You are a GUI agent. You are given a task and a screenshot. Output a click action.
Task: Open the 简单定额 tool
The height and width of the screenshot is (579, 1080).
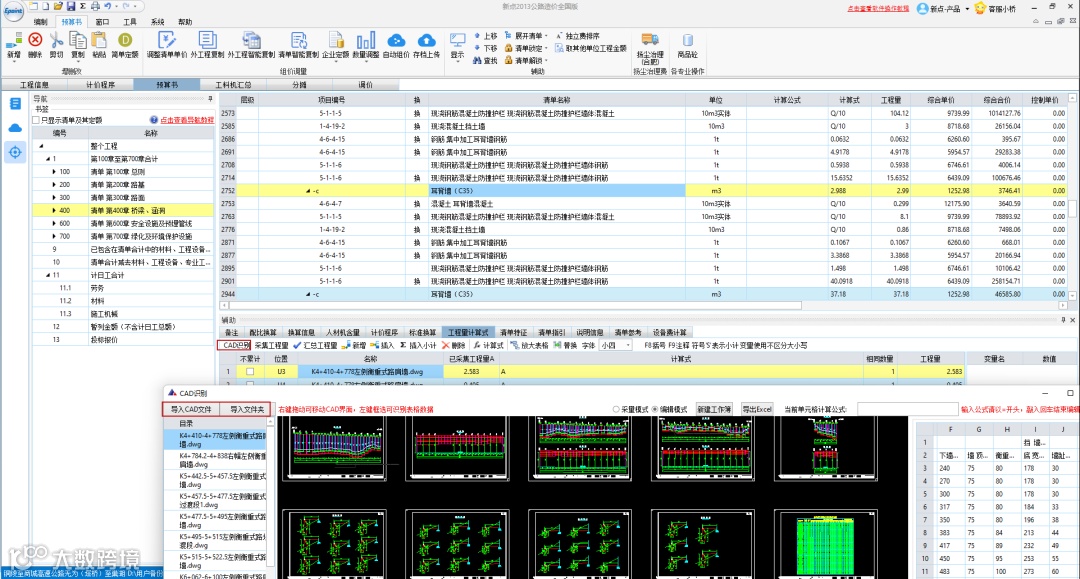pyautogui.click(x=125, y=45)
